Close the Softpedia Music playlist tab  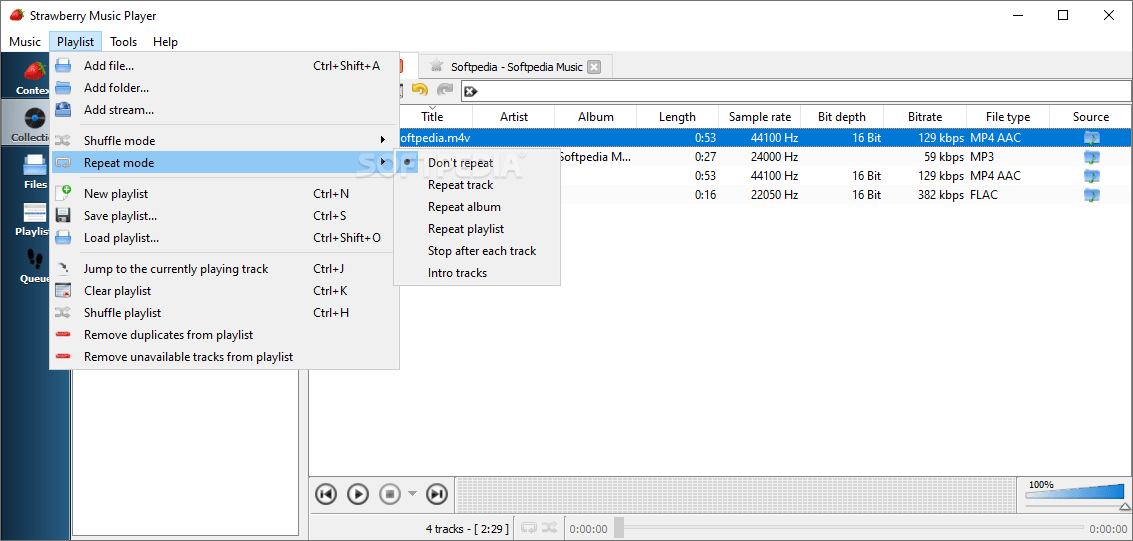click(593, 67)
